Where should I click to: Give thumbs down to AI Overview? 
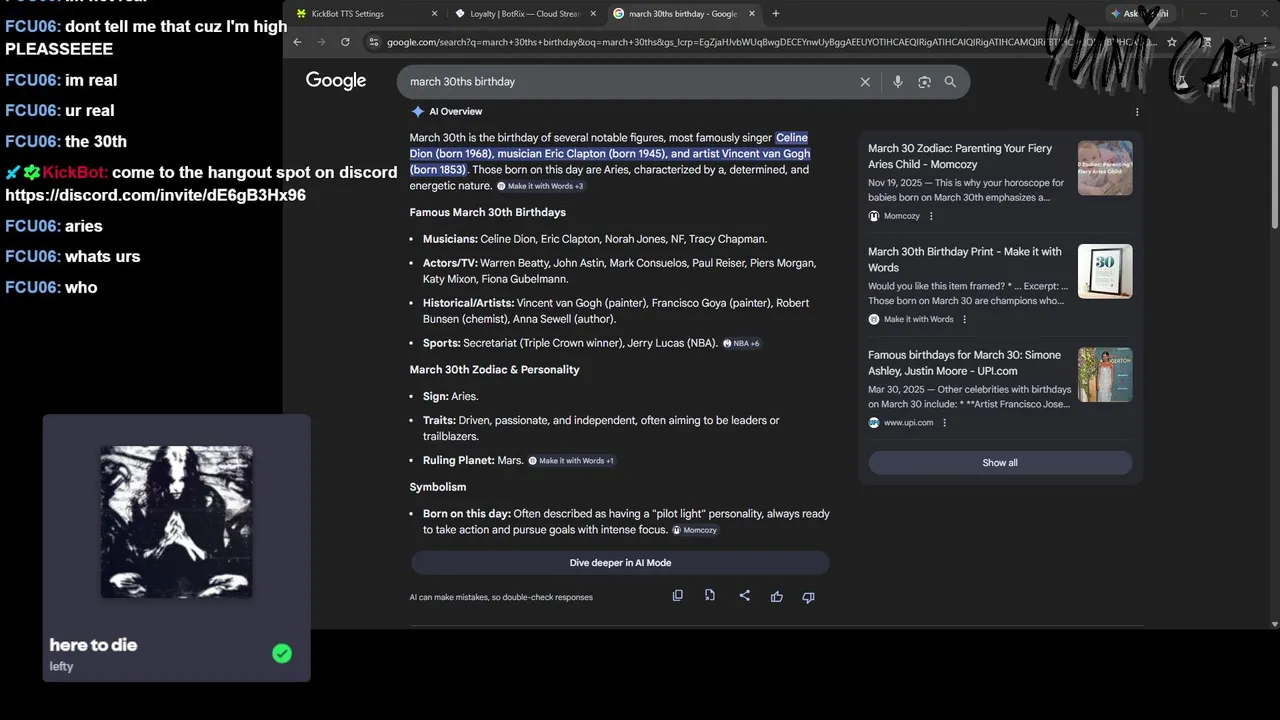tap(808, 597)
